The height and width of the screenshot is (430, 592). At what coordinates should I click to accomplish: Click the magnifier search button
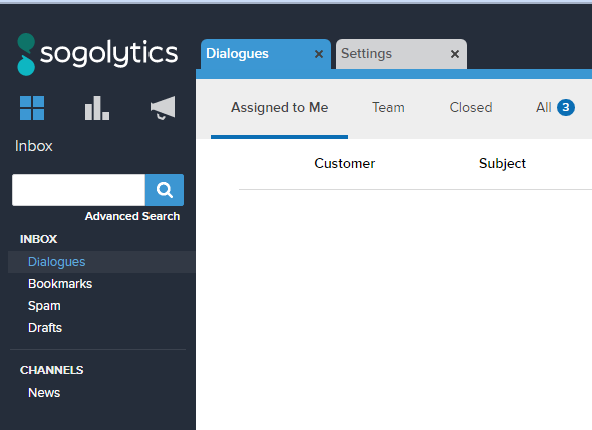pyautogui.click(x=165, y=190)
